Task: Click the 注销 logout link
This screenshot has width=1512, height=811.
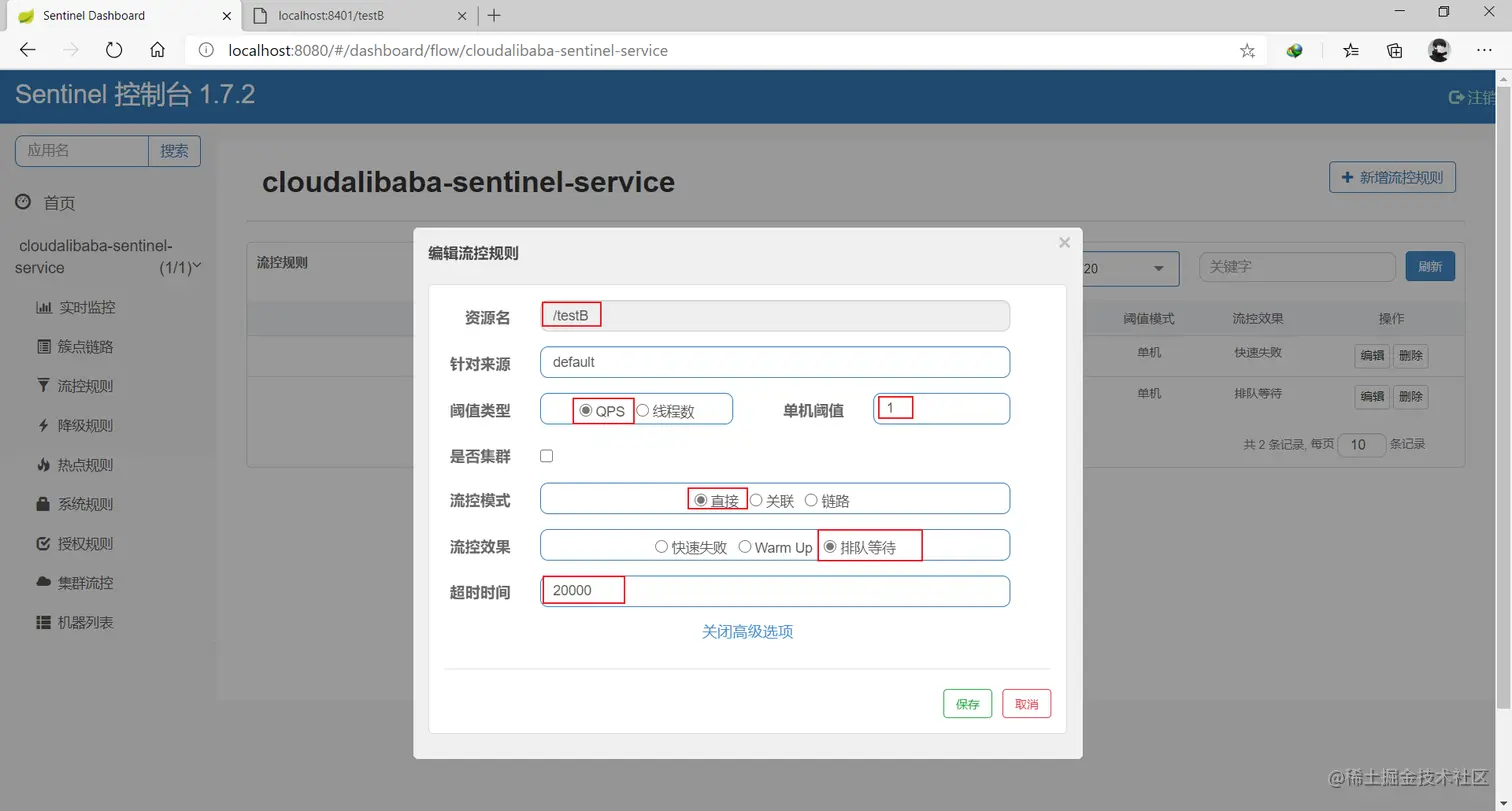Action: coord(1473,97)
